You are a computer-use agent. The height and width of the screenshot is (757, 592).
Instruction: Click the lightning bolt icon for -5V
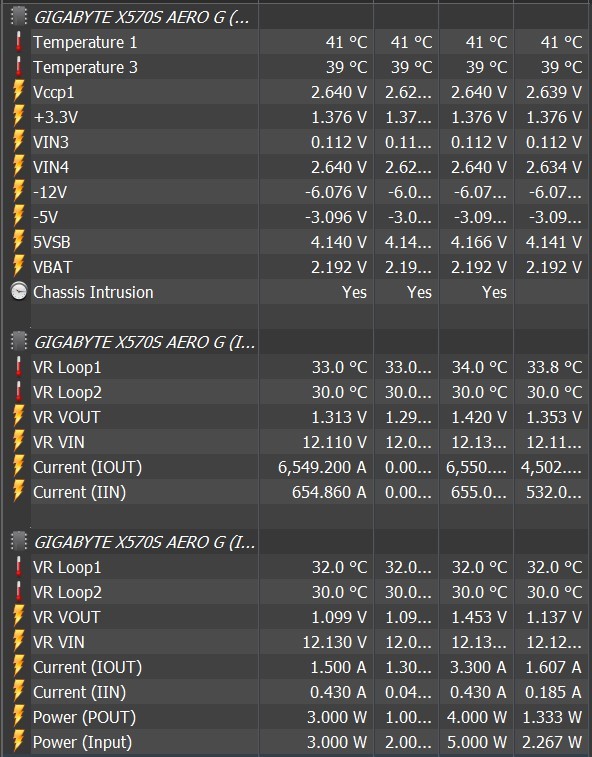pyautogui.click(x=18, y=217)
